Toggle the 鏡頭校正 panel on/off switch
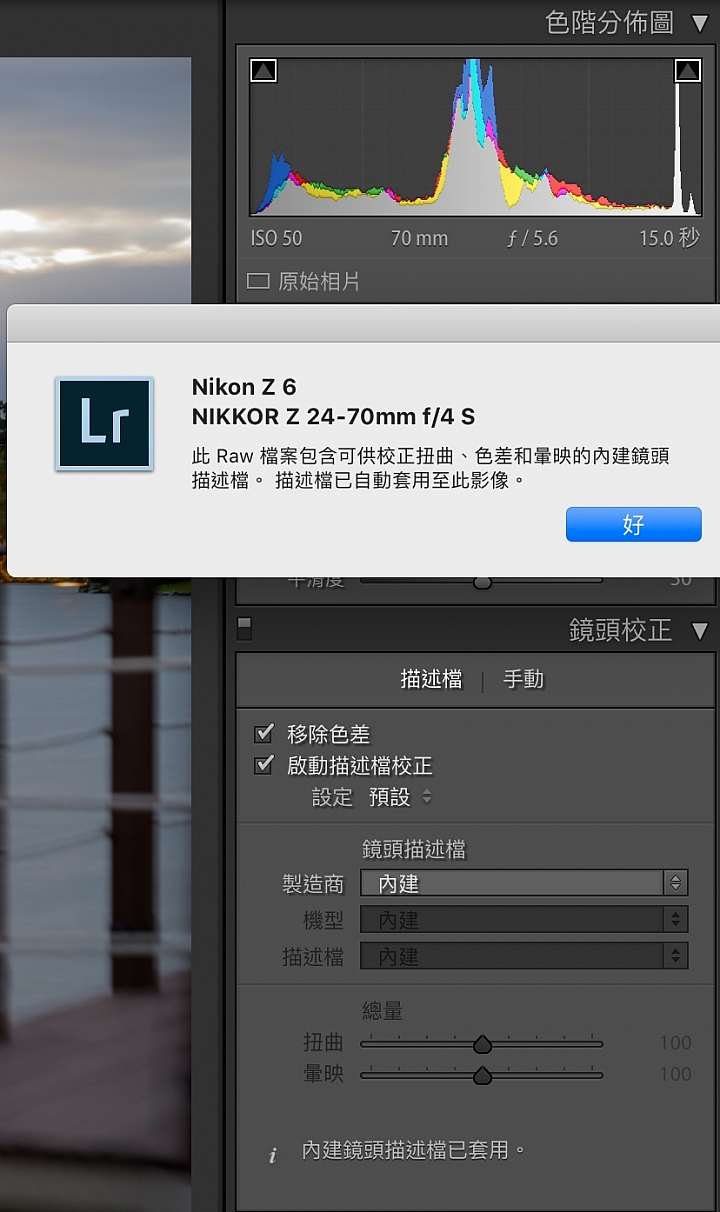 244,629
